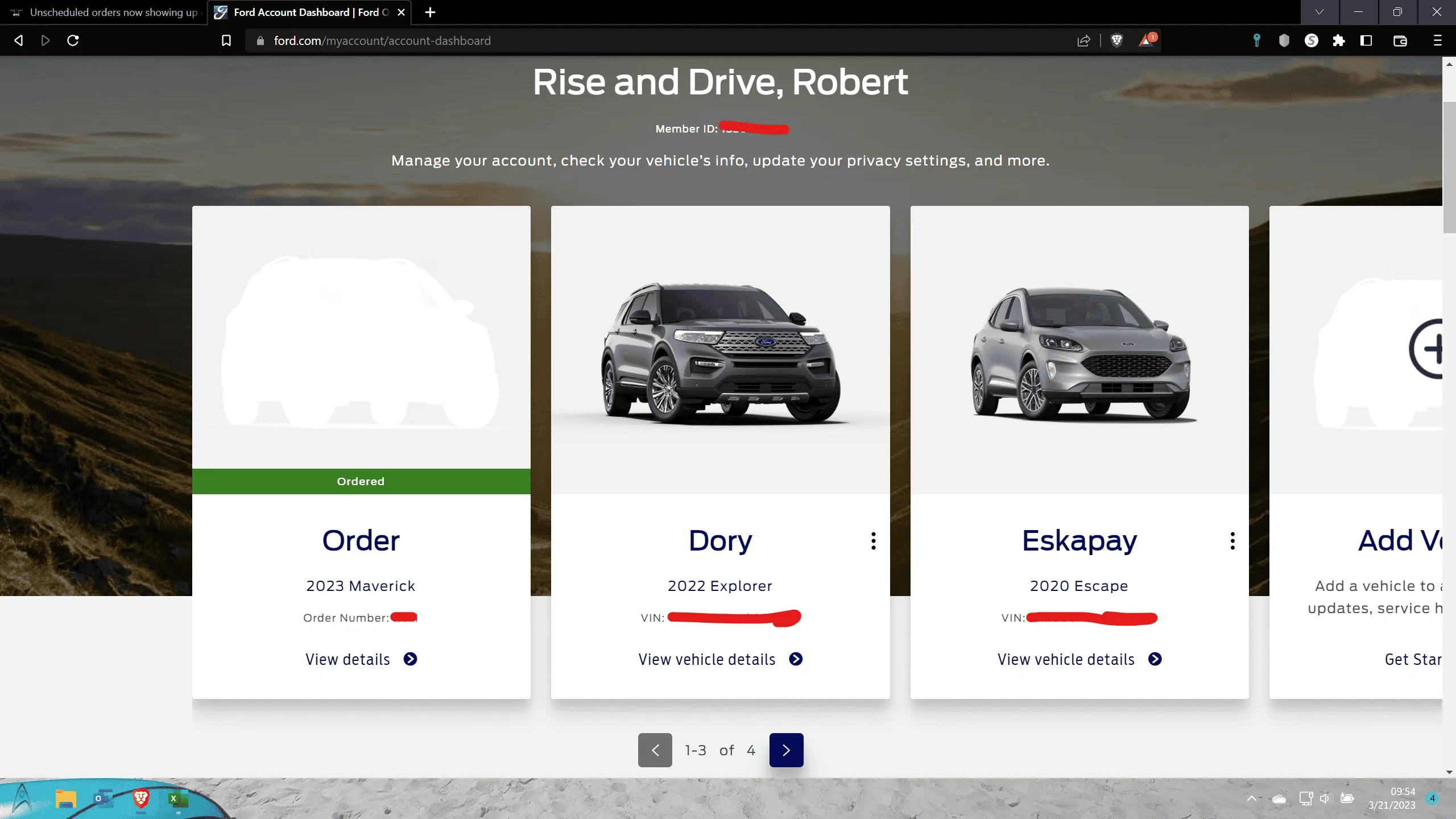Open Brave Rewards triangle icon
Screen dimensions: 1456x819
(1147, 40)
